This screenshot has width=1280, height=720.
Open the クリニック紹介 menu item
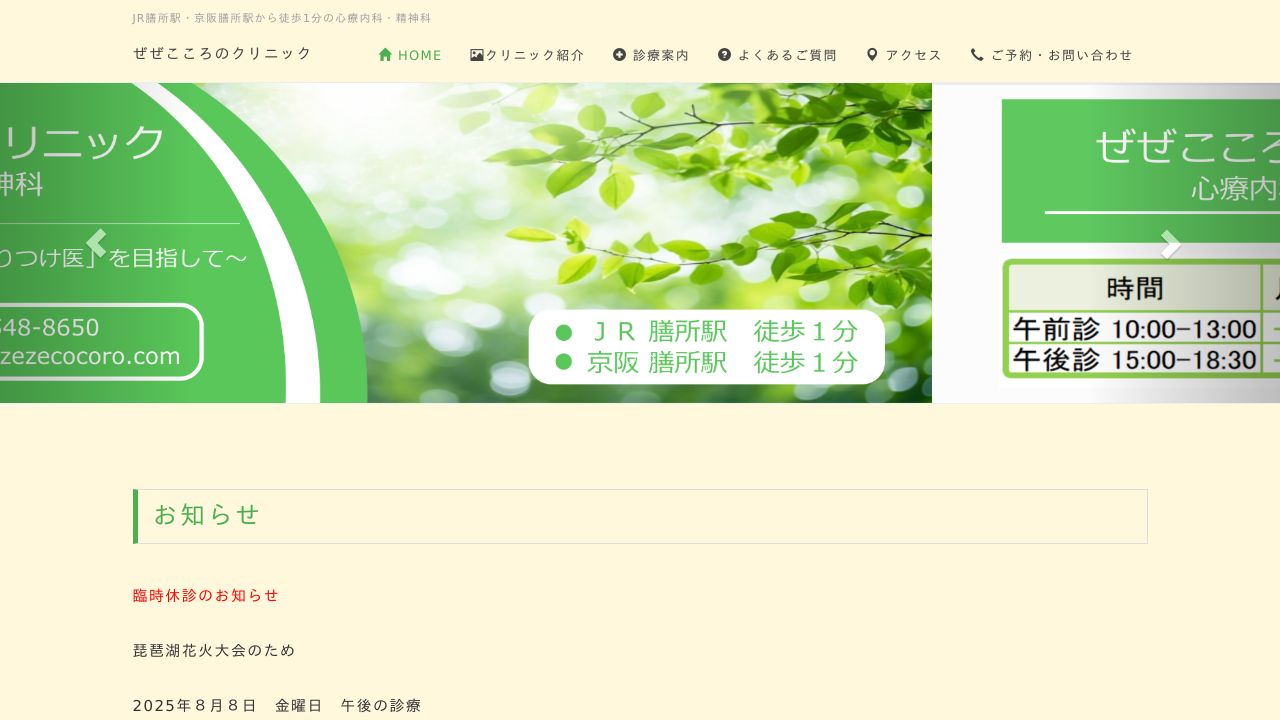coord(535,55)
